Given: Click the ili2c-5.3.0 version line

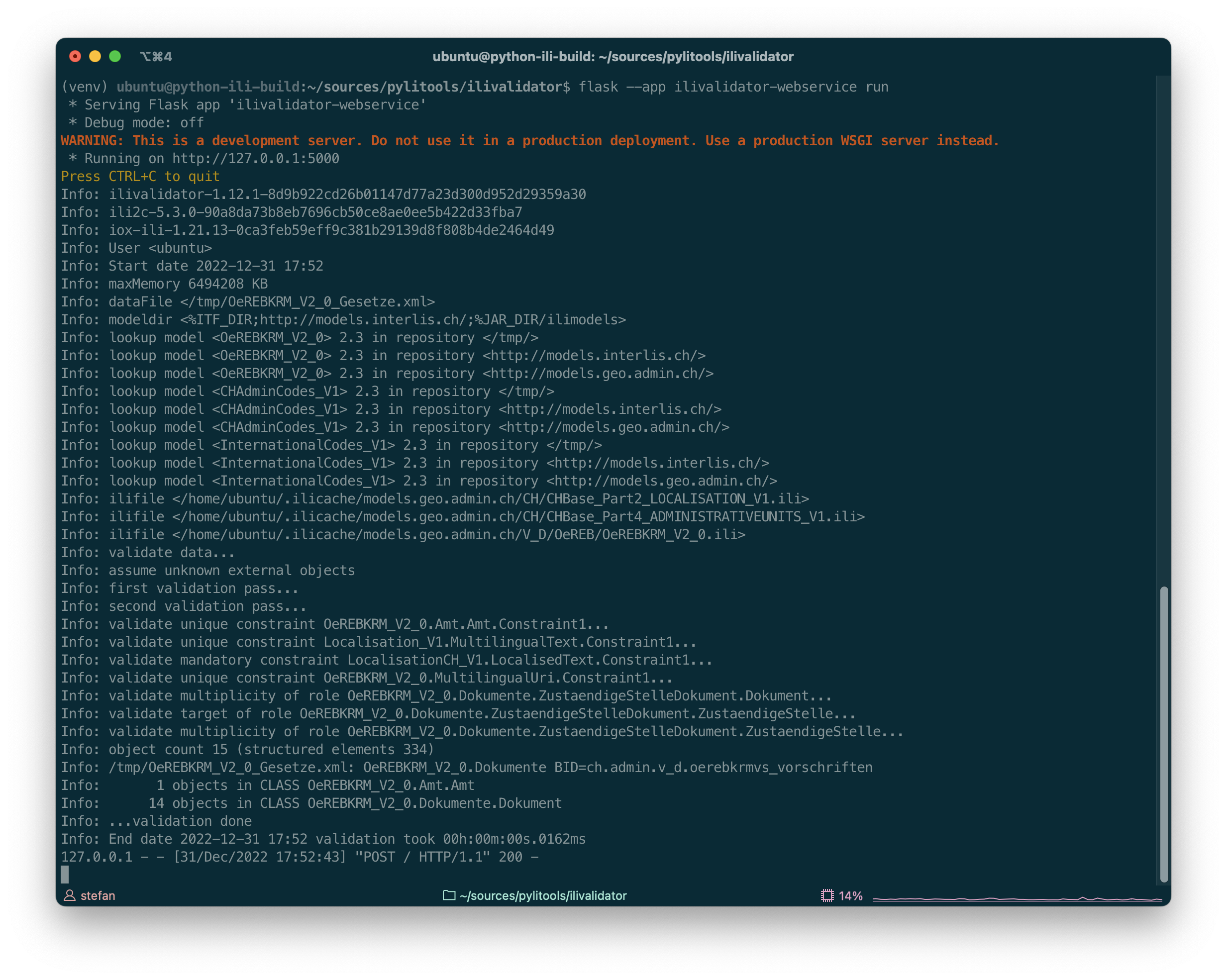Looking at the screenshot, I should [x=292, y=212].
